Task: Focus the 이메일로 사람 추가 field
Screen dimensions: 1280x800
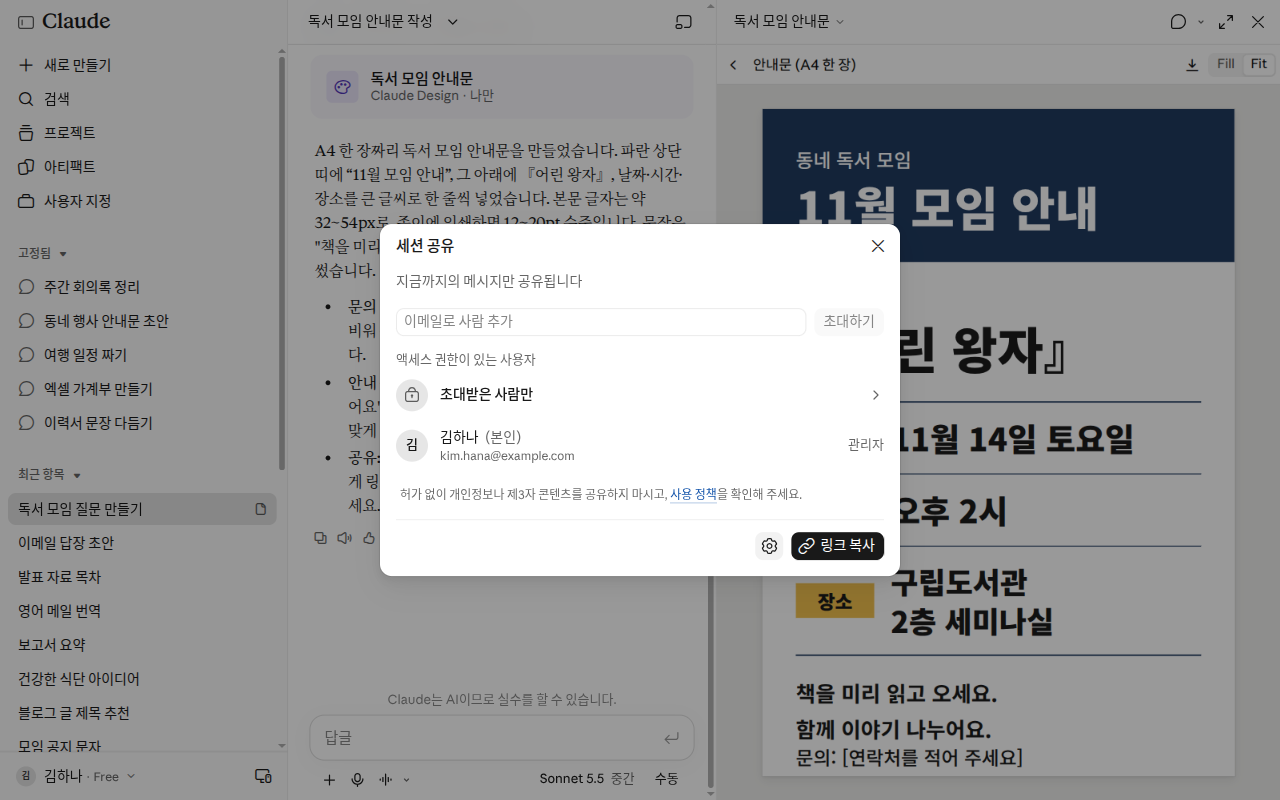Action: tap(601, 321)
